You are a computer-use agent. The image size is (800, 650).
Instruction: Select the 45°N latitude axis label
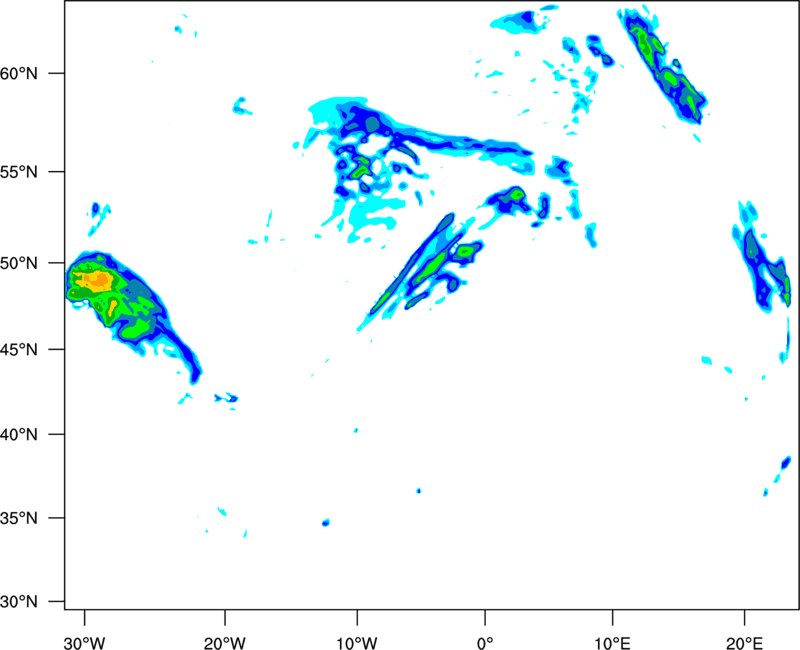click(19, 350)
